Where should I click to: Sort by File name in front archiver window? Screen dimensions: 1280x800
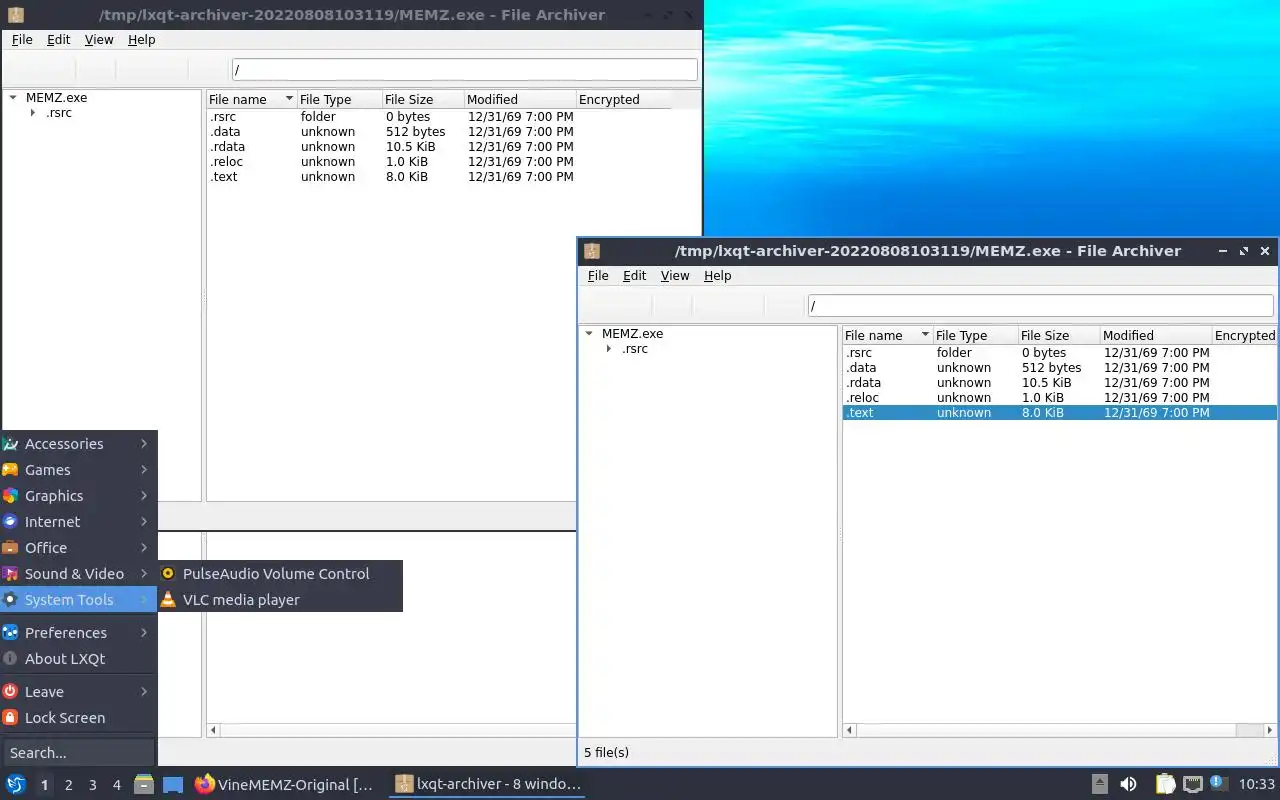[x=887, y=336]
